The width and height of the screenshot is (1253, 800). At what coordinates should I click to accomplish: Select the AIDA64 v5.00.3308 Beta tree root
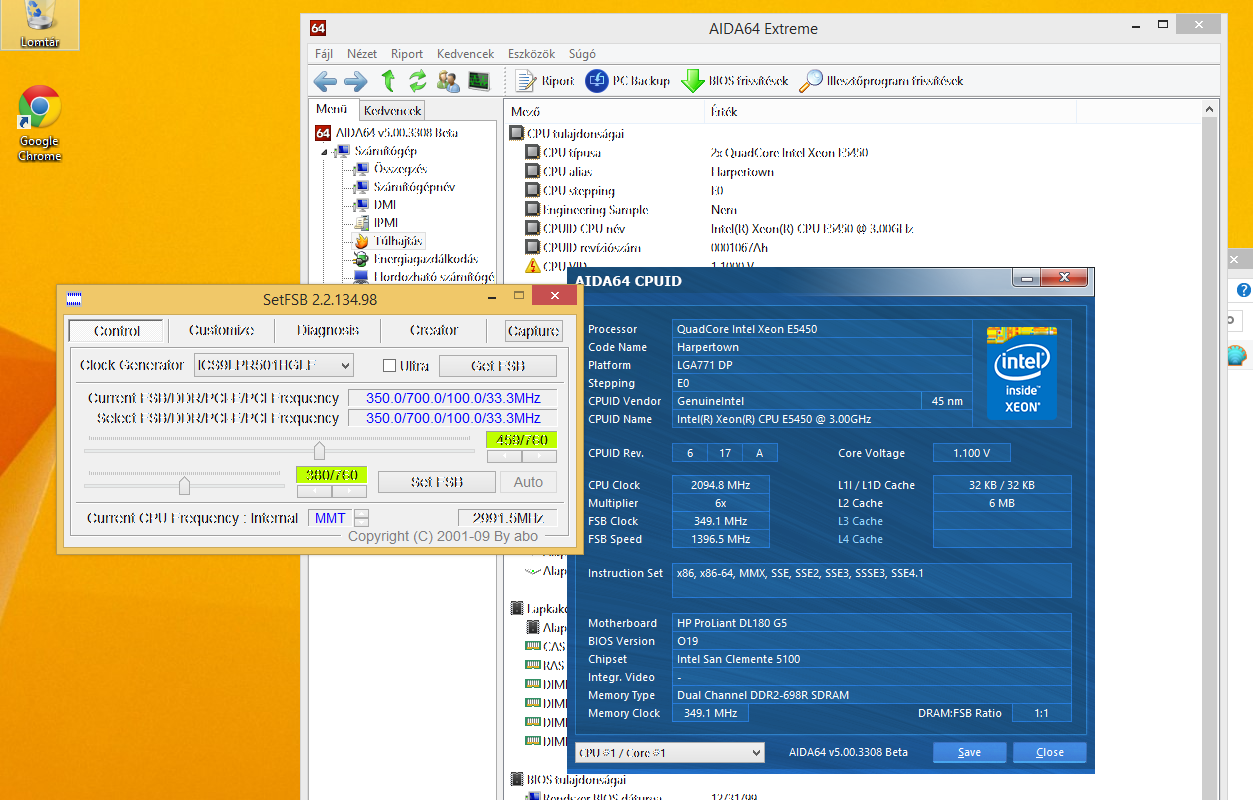pos(396,133)
